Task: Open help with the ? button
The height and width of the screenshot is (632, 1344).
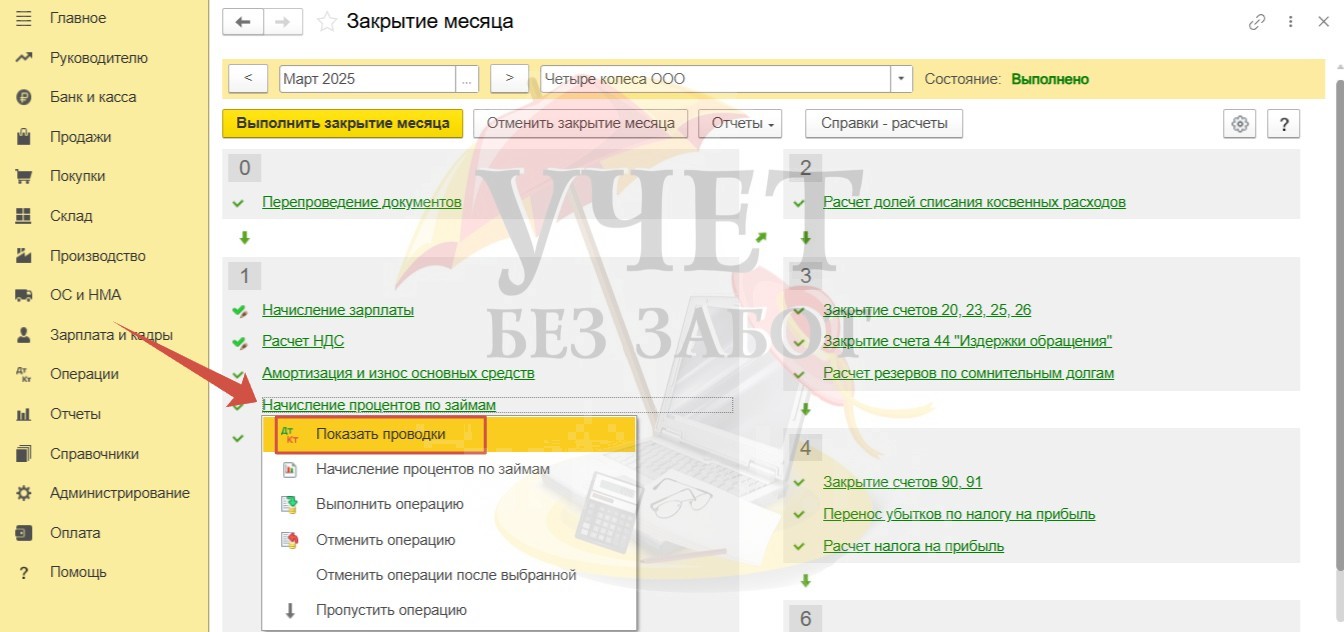Action: click(1283, 124)
